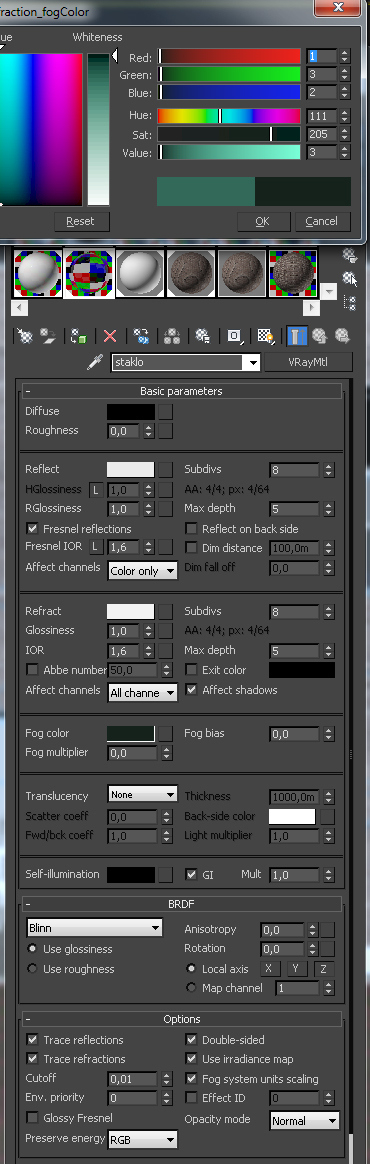
Task: Open the Blinn BRDF type dropdown
Action: coord(94,929)
